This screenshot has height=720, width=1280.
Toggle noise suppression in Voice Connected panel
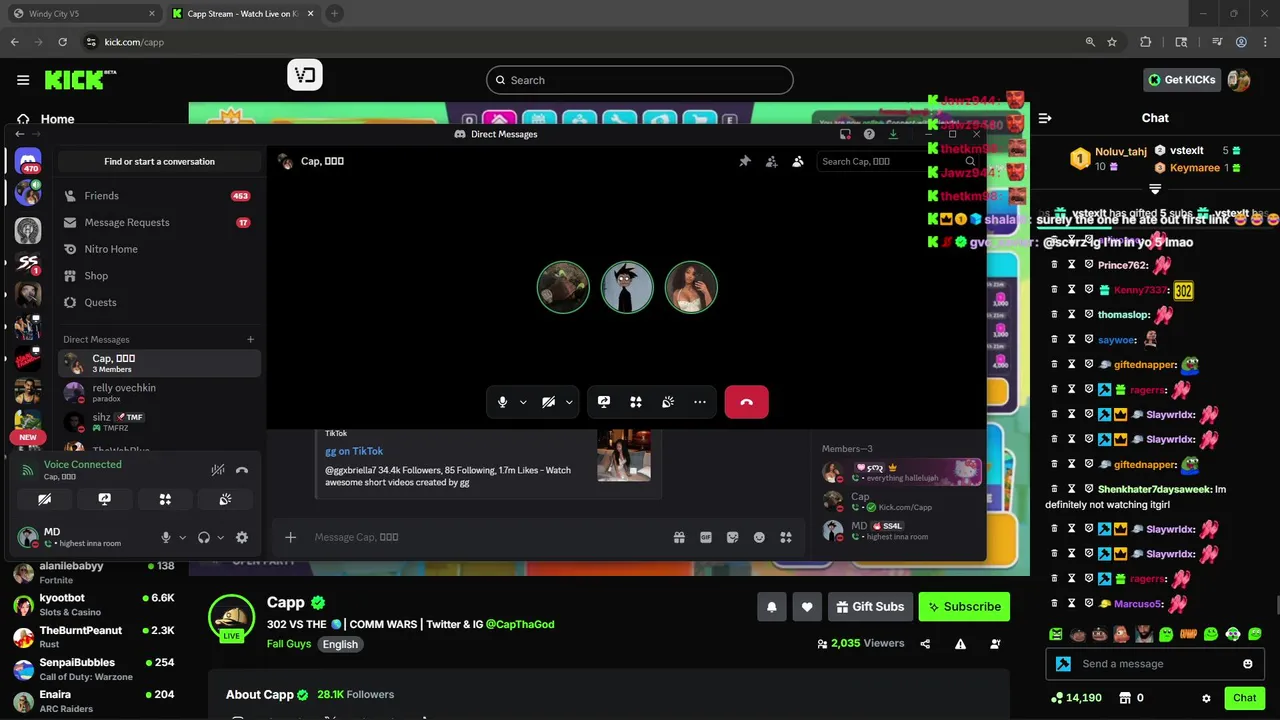(x=217, y=470)
